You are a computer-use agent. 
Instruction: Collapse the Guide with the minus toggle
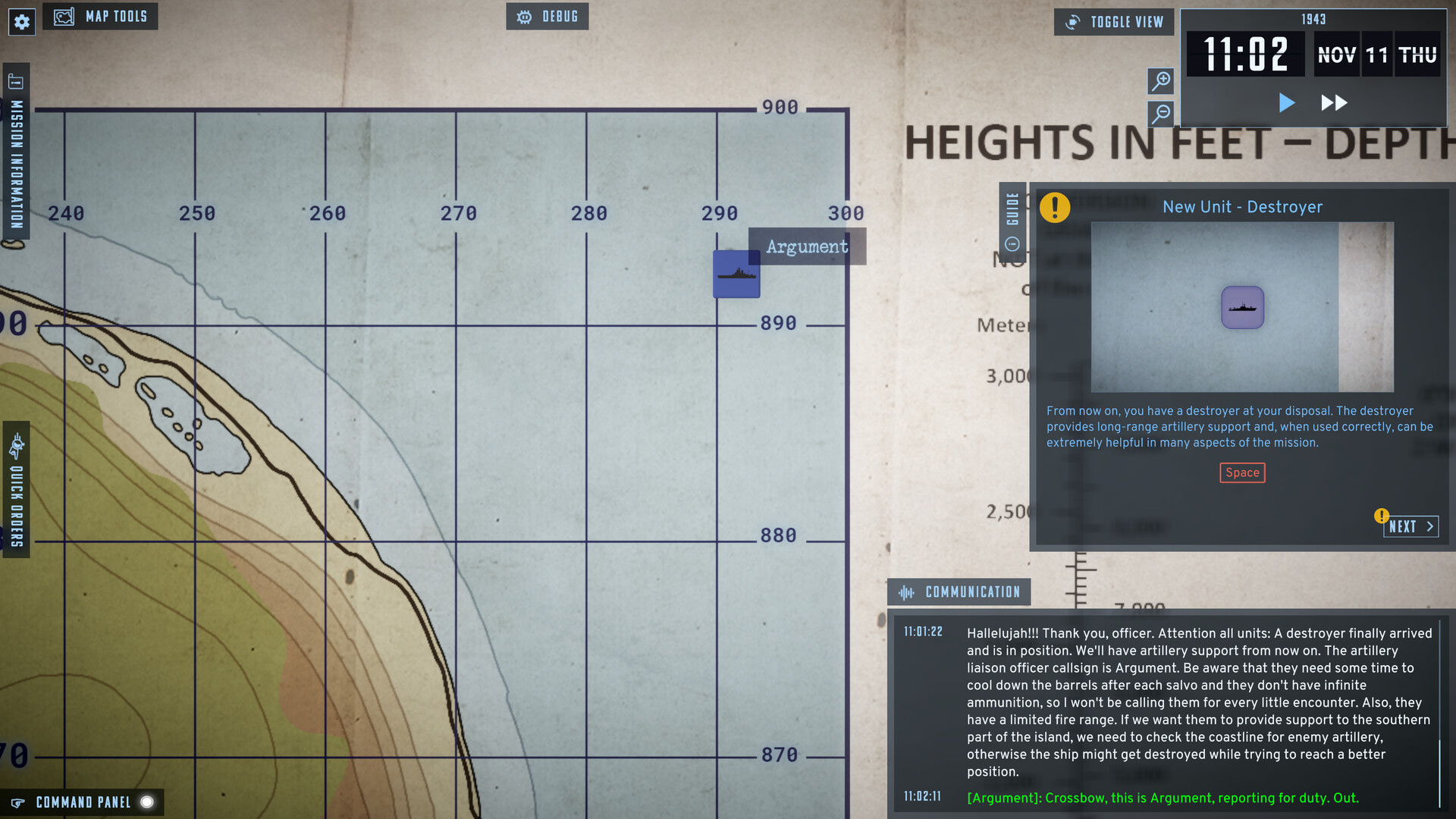[x=1011, y=243]
